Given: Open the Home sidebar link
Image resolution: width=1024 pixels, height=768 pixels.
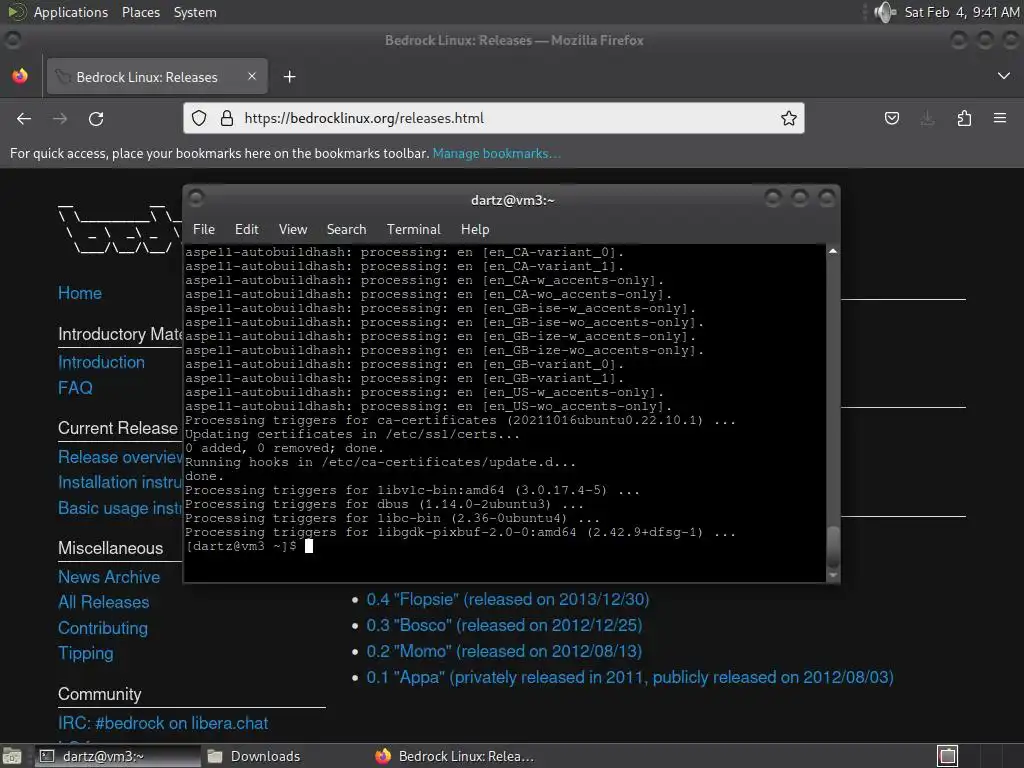Looking at the screenshot, I should tap(80, 293).
